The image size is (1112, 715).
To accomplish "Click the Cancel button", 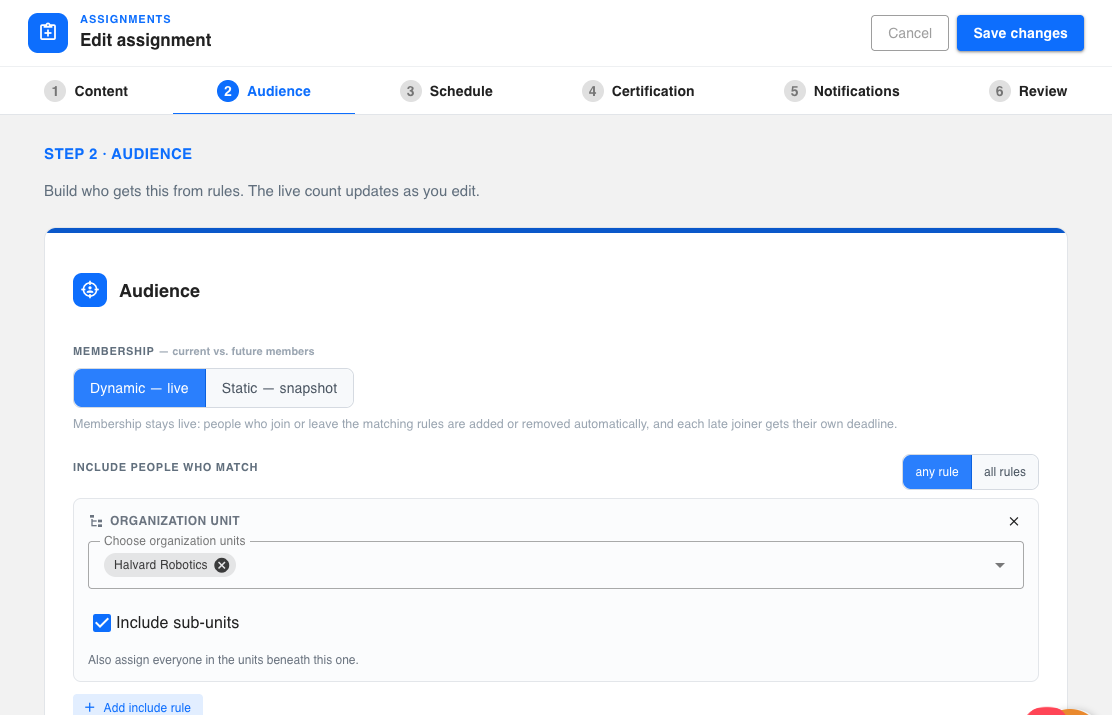I will [910, 33].
